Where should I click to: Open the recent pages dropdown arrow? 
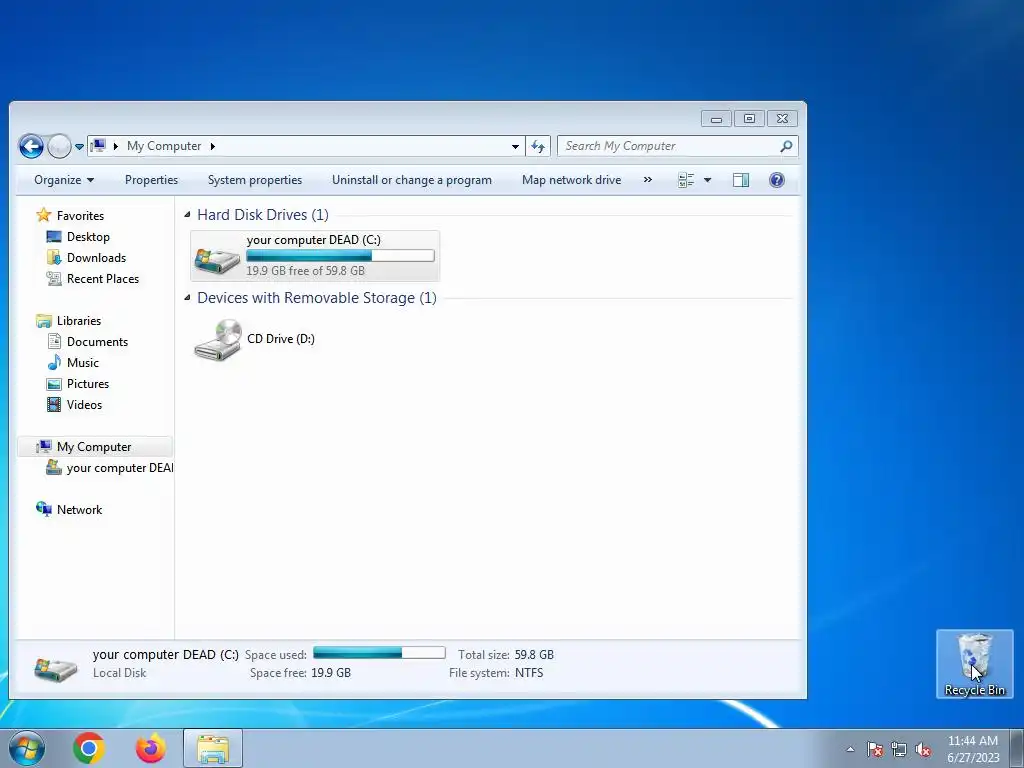coord(79,146)
